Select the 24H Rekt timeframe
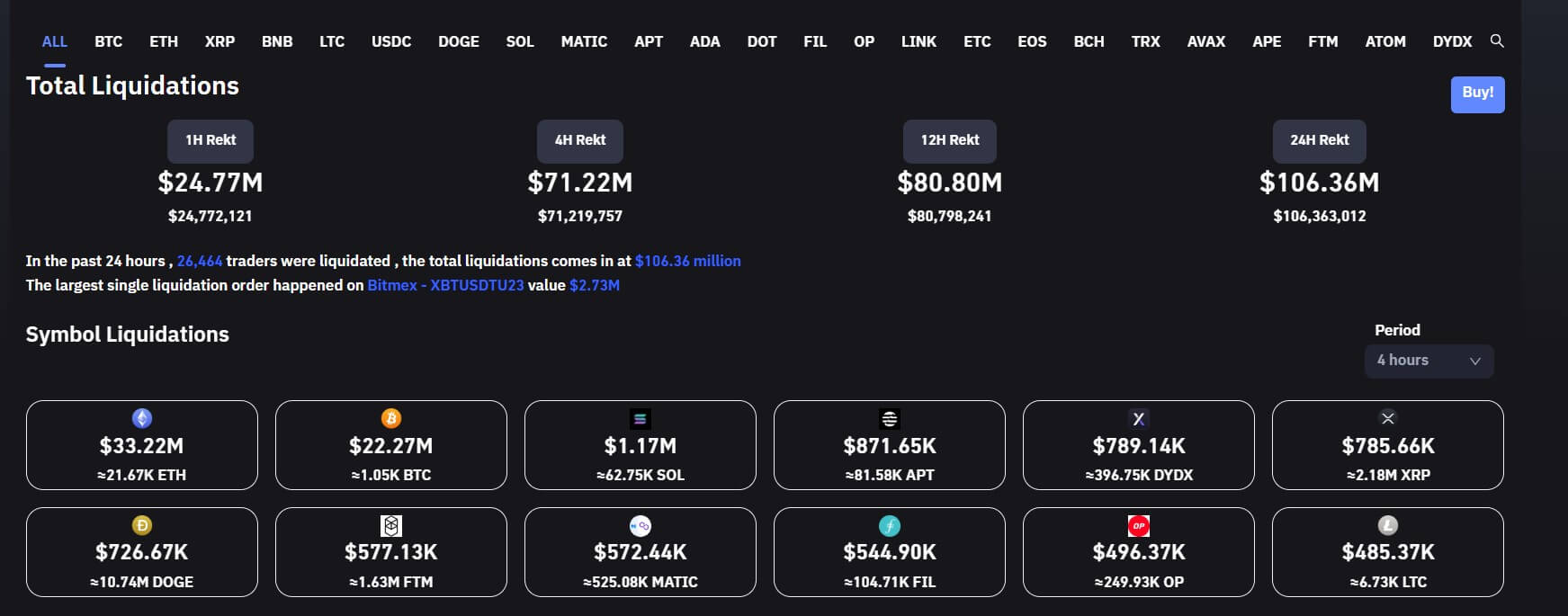The width and height of the screenshot is (1568, 616). (1319, 140)
